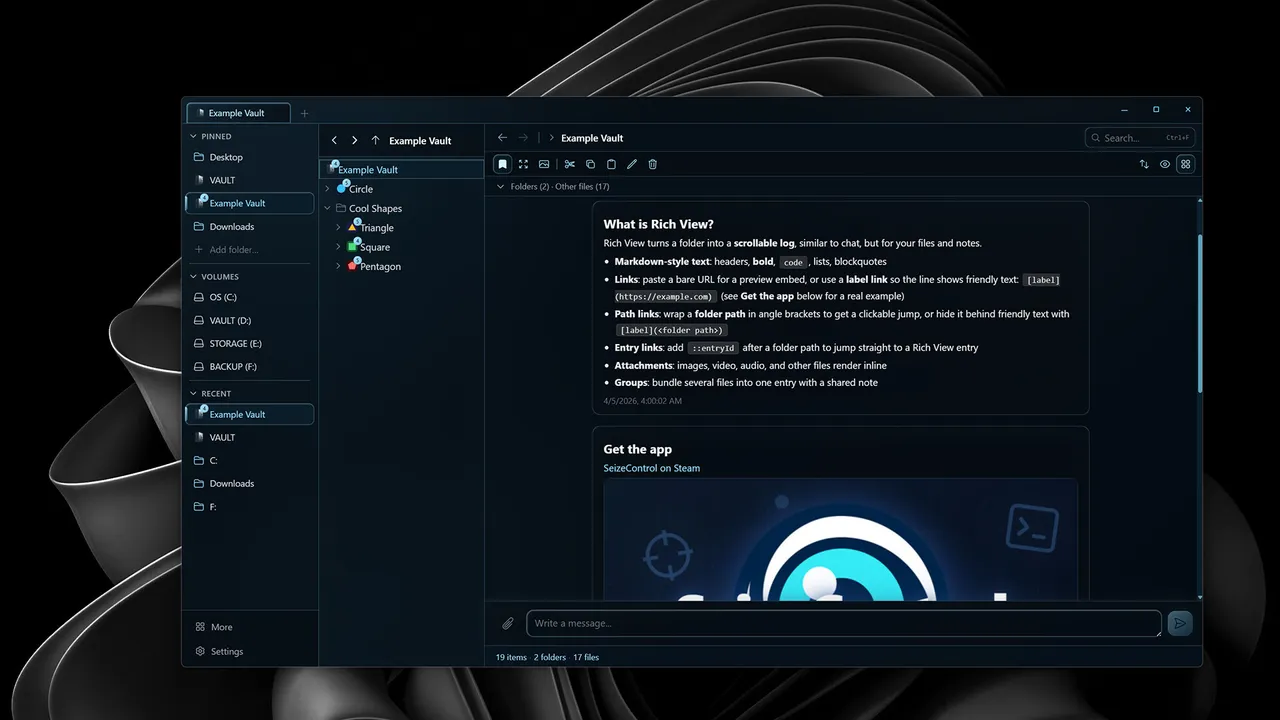Click the clipboard Paste icon
Image resolution: width=1280 pixels, height=720 pixels.
[611, 164]
